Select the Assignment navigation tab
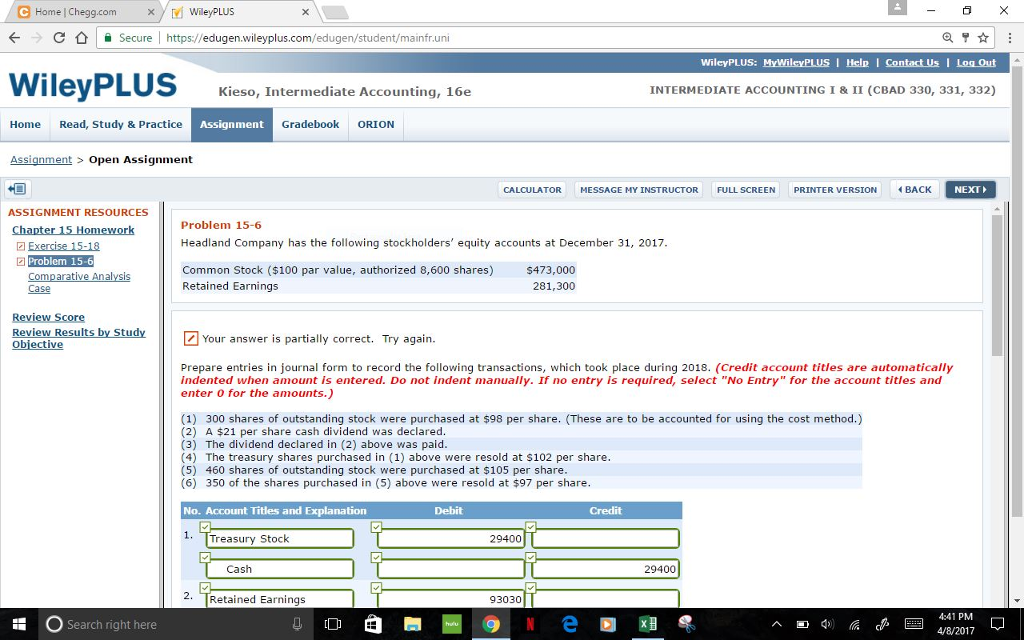 tap(232, 124)
